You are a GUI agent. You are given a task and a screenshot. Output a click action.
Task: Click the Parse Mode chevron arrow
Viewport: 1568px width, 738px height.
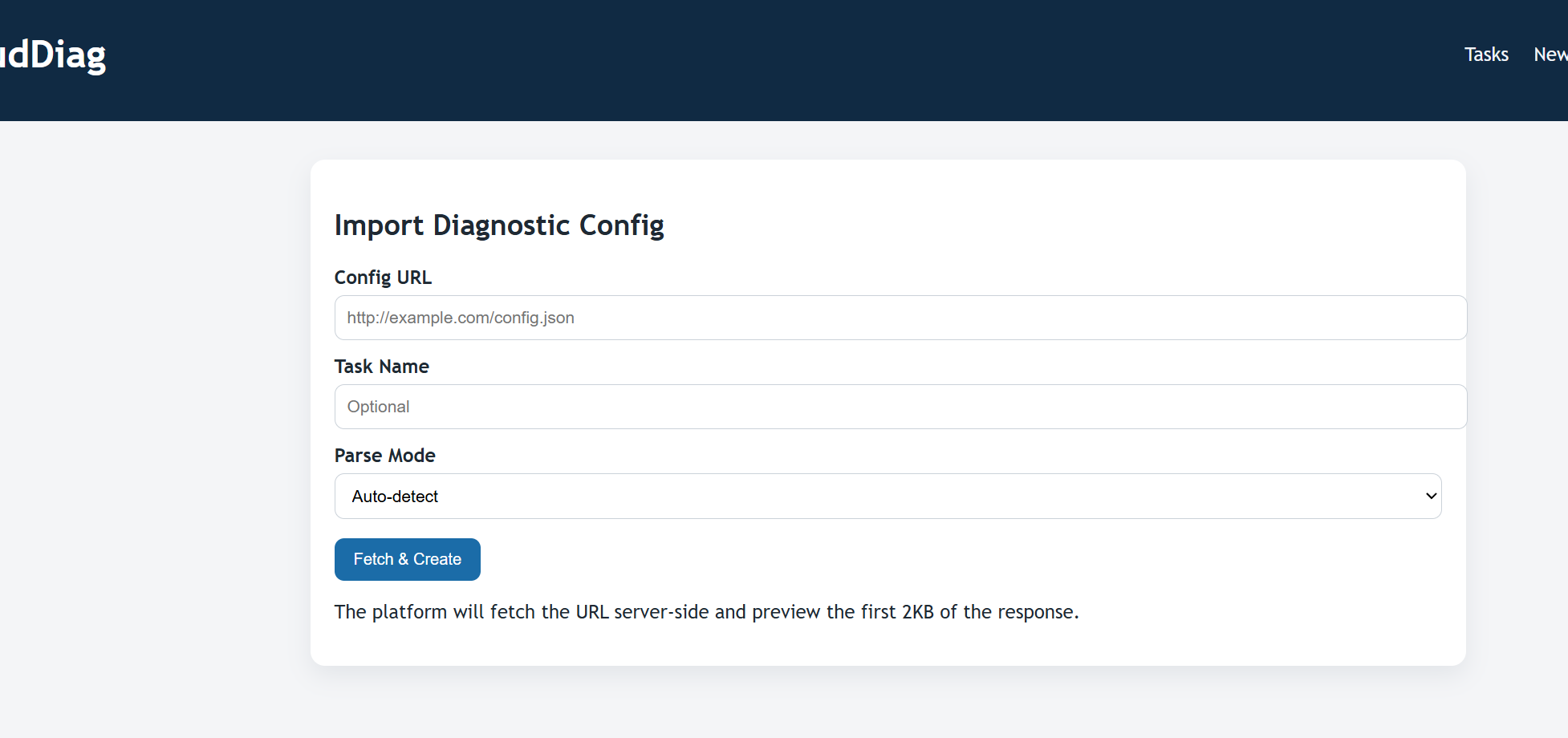tap(1431, 497)
